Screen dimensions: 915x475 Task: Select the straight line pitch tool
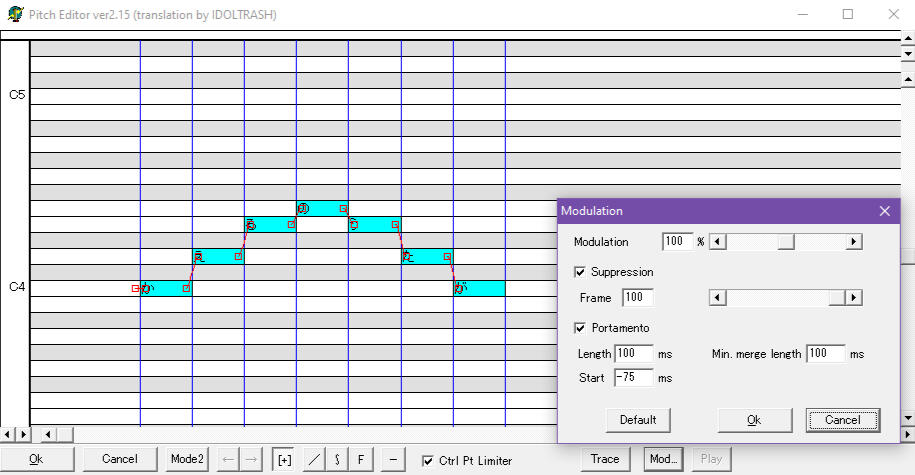point(314,459)
